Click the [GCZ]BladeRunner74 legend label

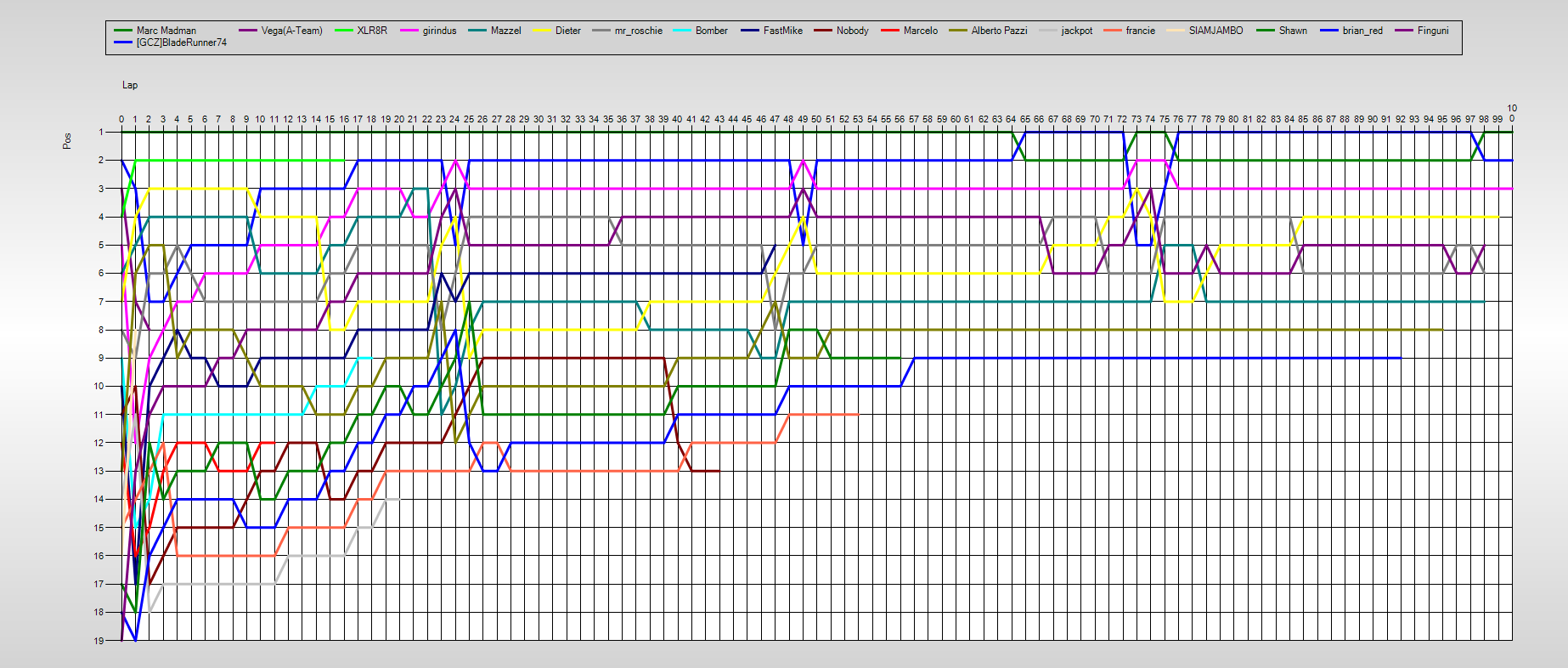point(181,42)
